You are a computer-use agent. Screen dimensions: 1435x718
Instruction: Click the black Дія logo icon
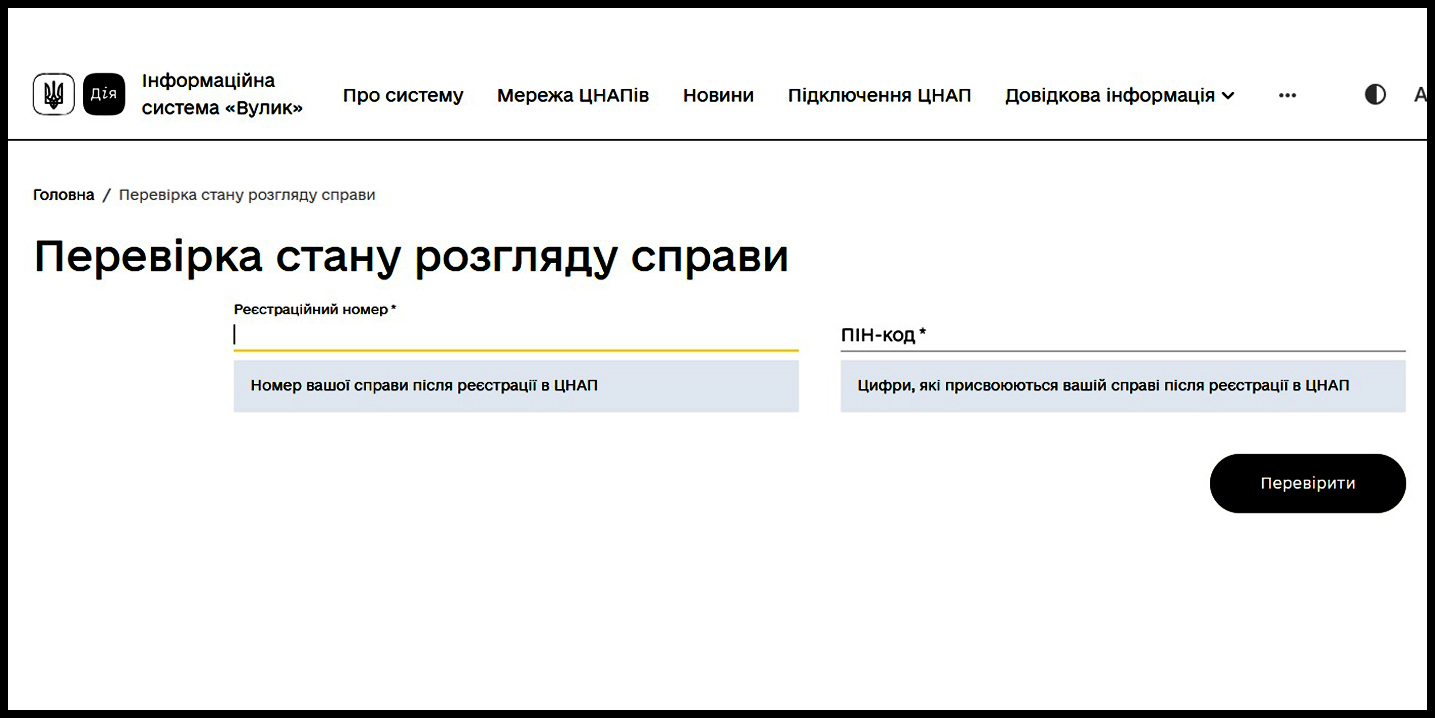[x=104, y=95]
